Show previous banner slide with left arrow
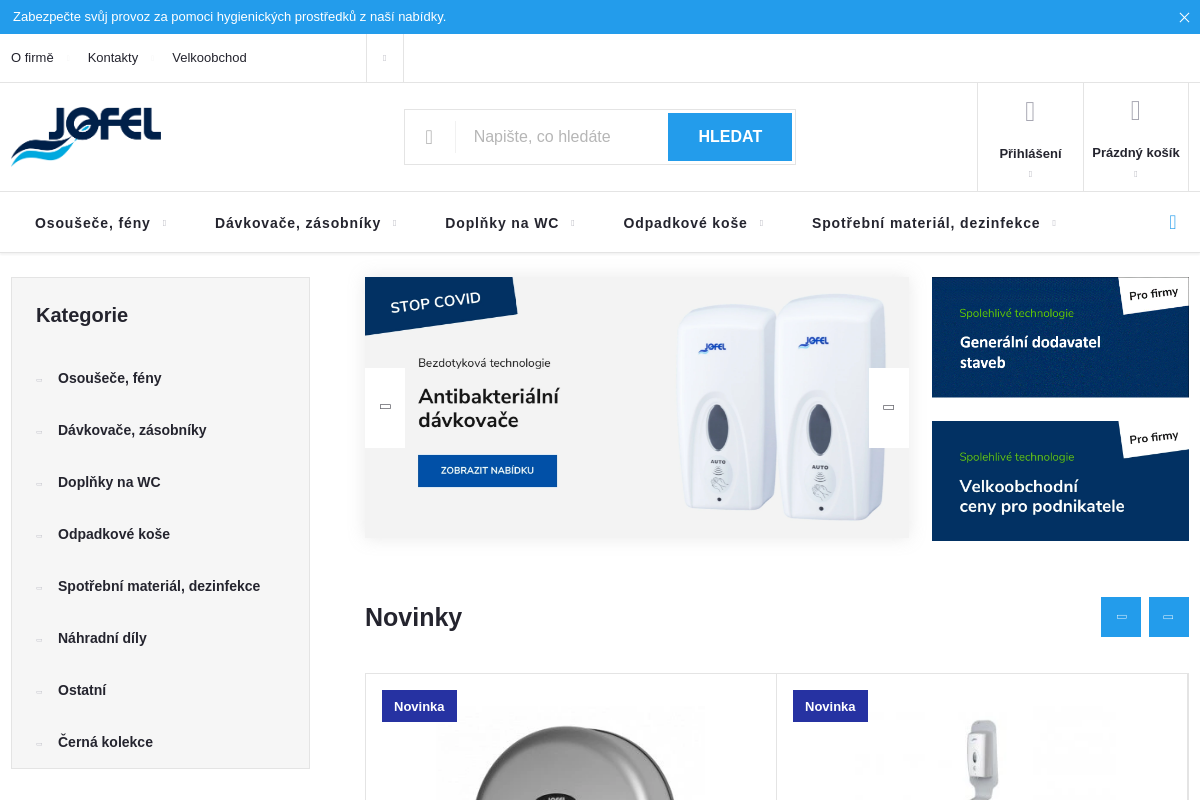The width and height of the screenshot is (1200, 800). [x=385, y=407]
